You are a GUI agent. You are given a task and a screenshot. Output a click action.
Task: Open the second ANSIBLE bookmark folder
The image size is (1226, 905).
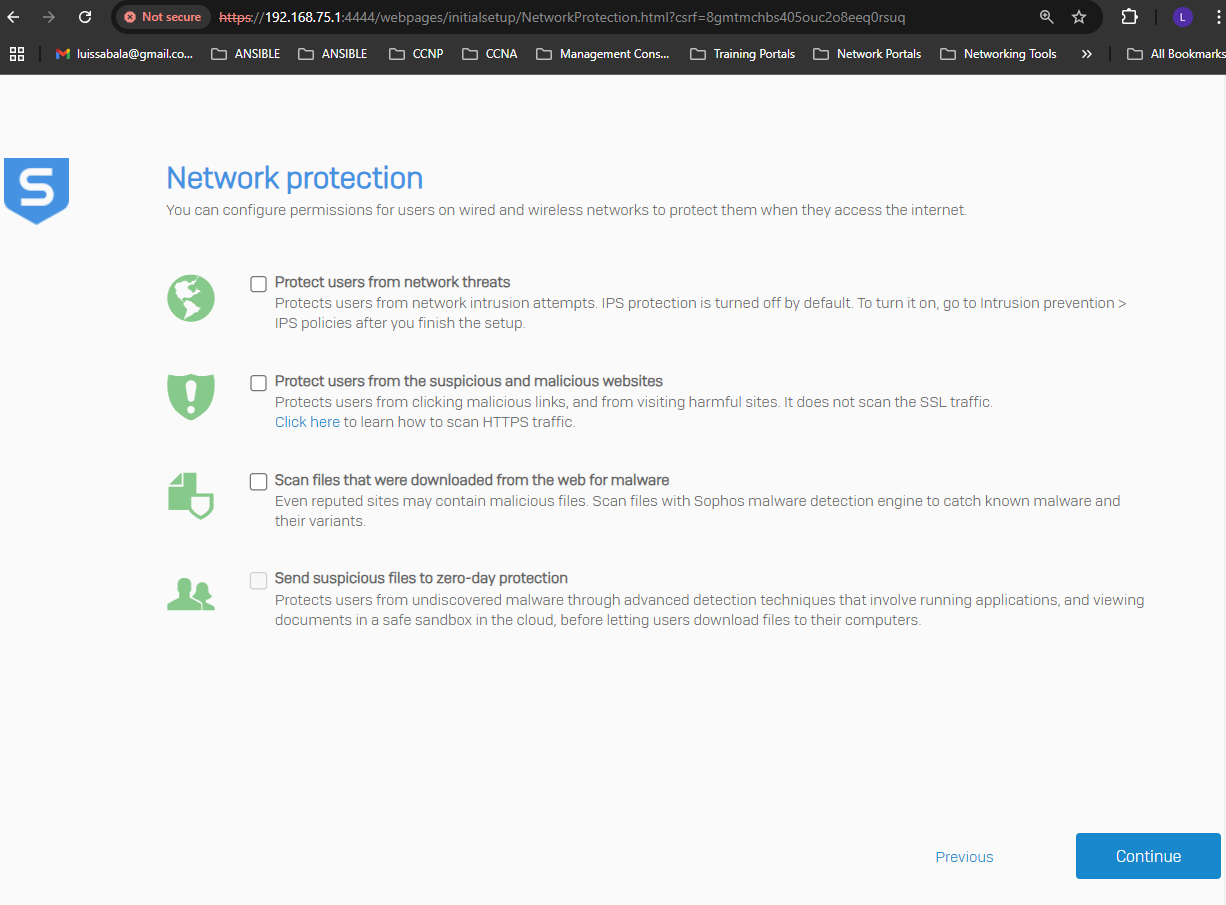point(333,54)
